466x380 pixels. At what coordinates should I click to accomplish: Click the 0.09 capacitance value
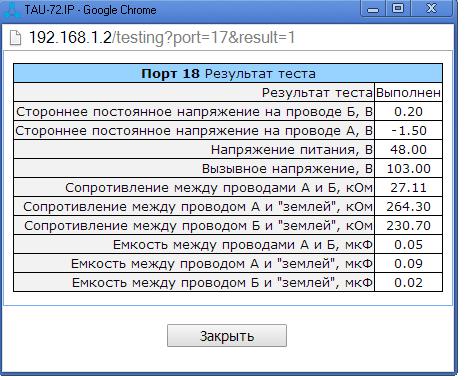pos(408,263)
